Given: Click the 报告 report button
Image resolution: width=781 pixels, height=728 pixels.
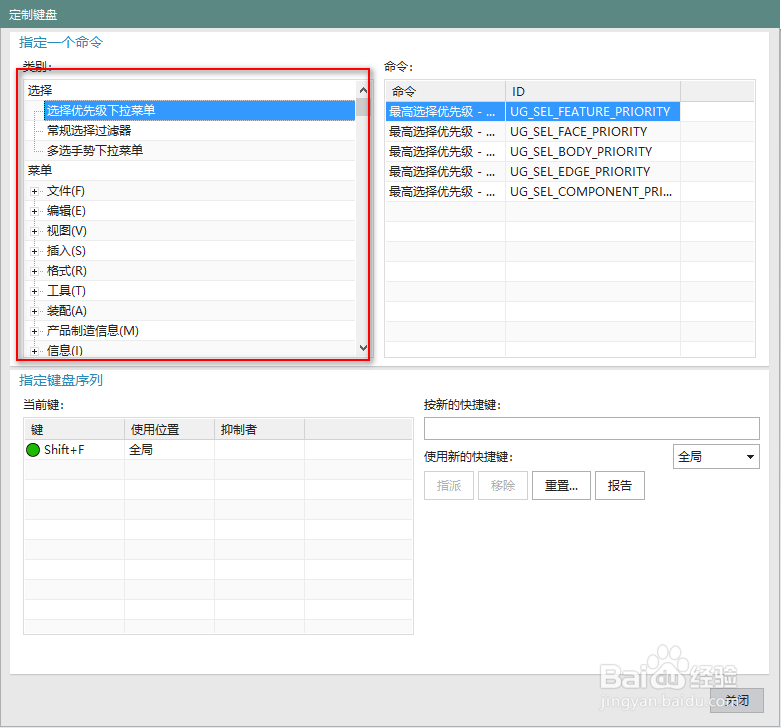Looking at the screenshot, I should (x=620, y=485).
